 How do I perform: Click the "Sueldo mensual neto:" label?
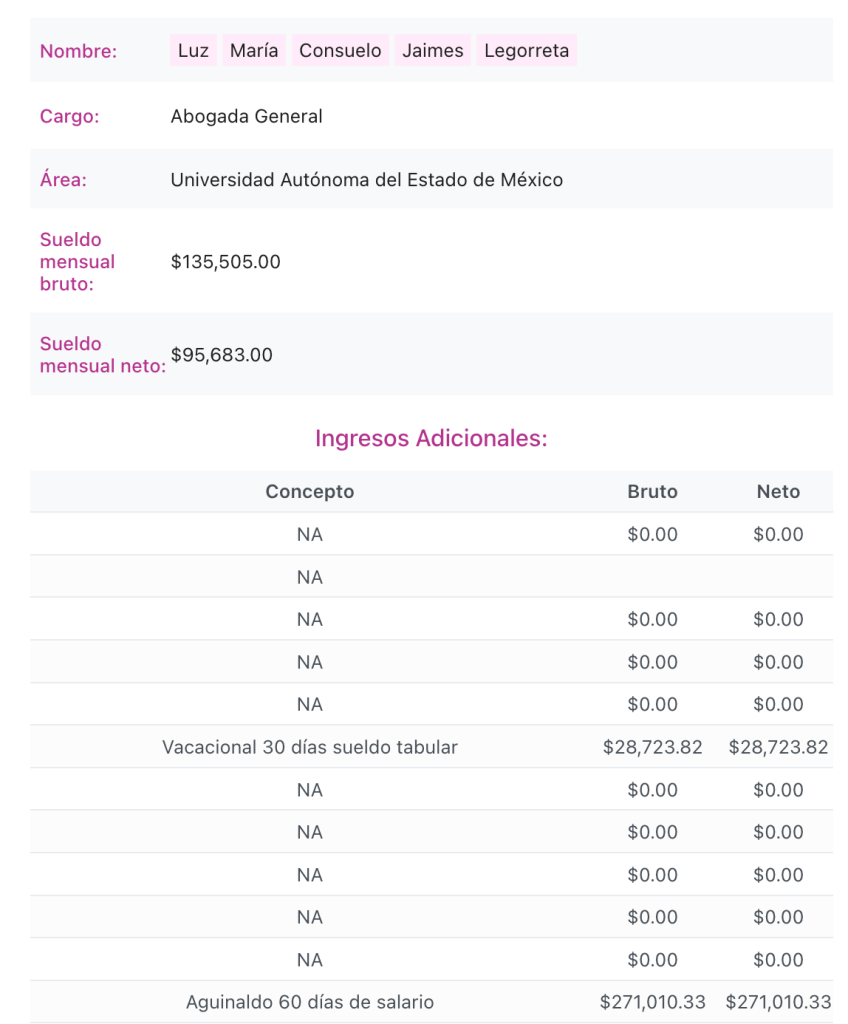pyautogui.click(x=102, y=355)
